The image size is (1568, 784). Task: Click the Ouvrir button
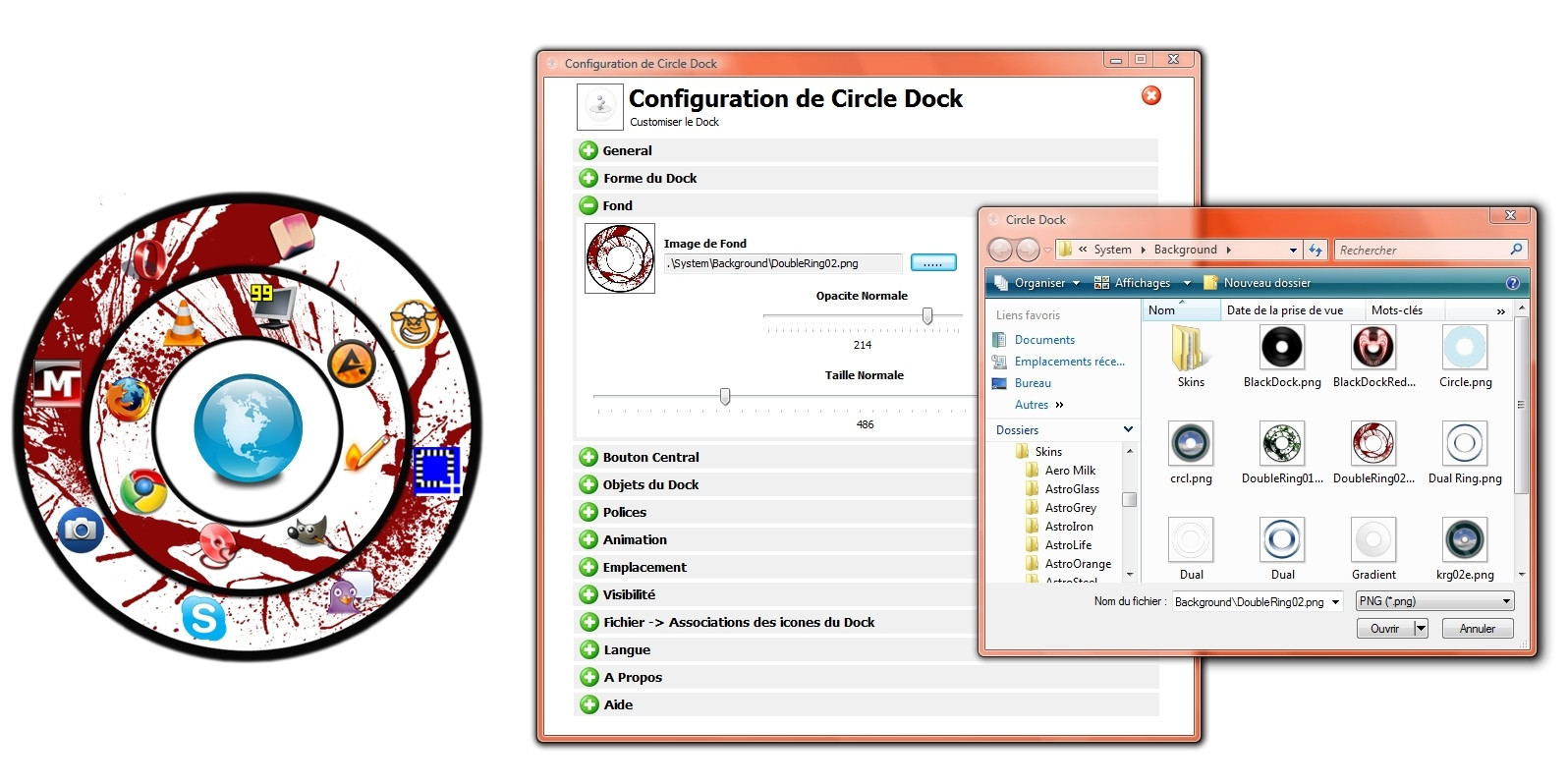1384,629
